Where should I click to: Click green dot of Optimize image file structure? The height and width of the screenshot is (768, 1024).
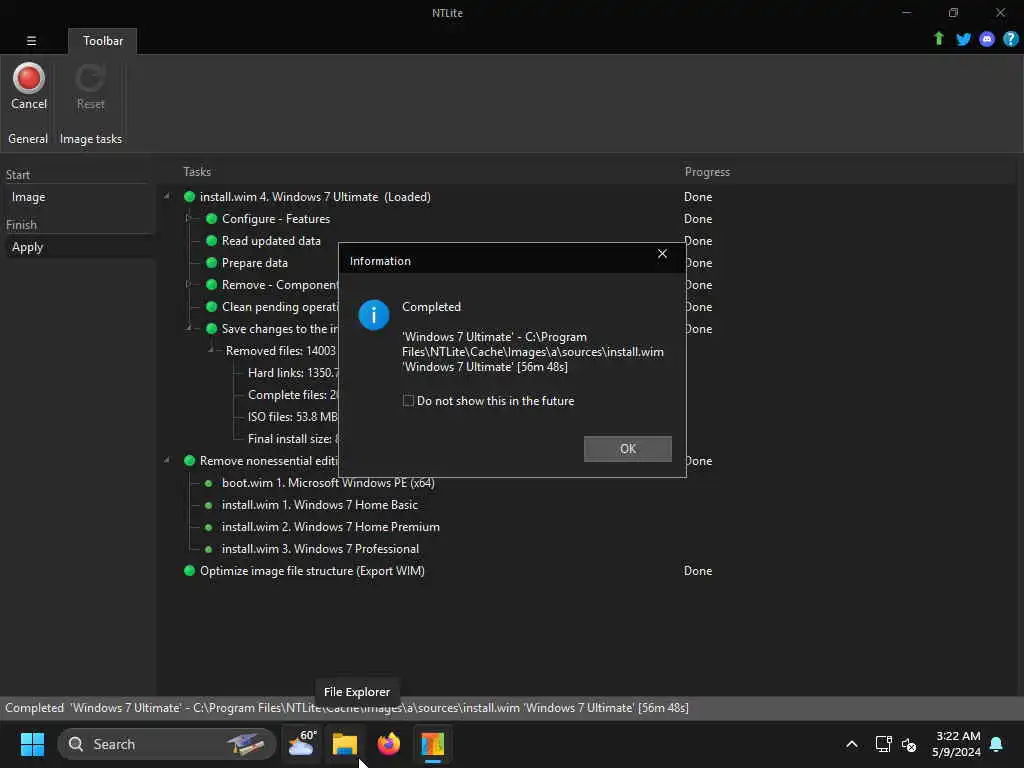click(x=189, y=570)
